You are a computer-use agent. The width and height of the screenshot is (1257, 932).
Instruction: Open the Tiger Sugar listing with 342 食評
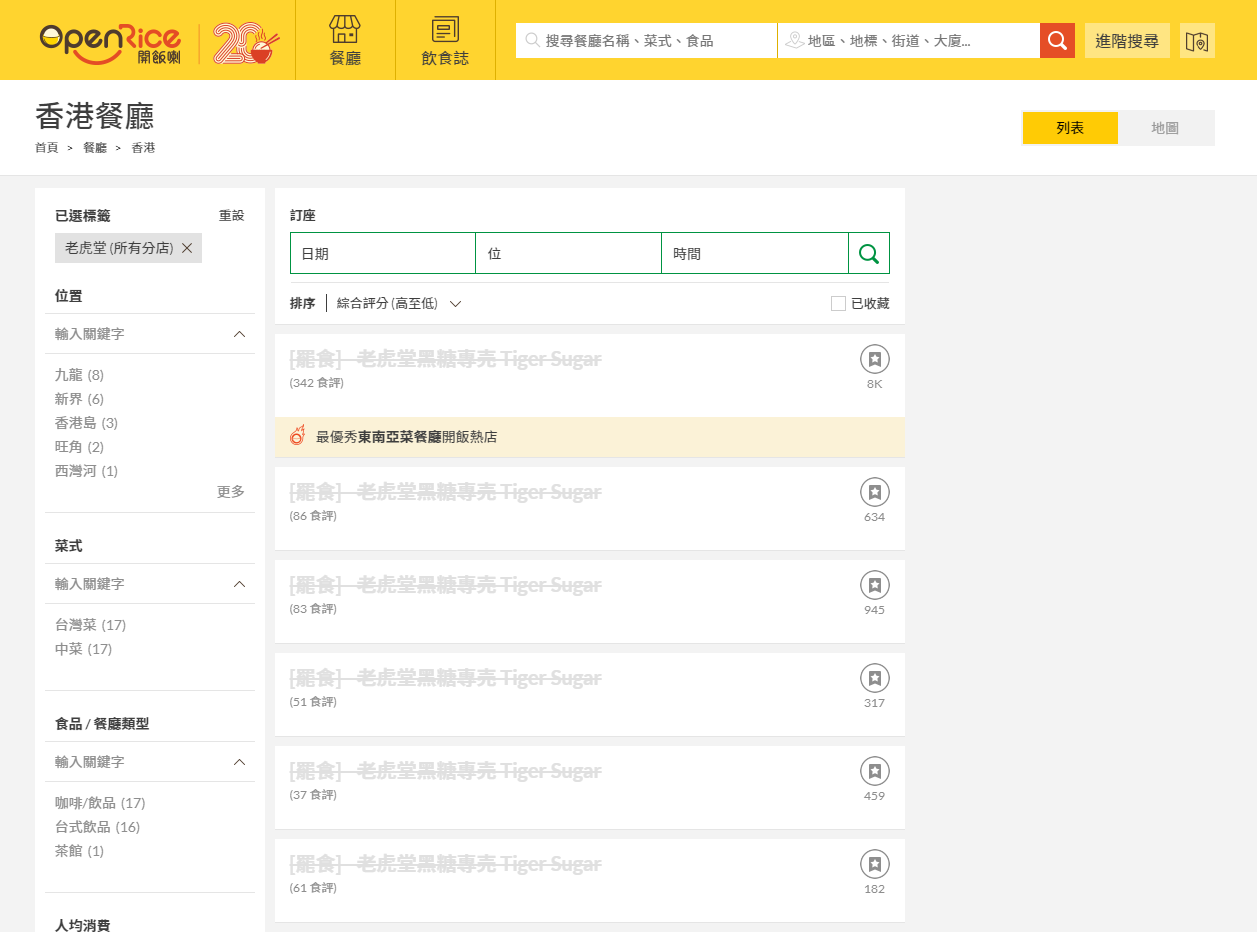click(446, 359)
